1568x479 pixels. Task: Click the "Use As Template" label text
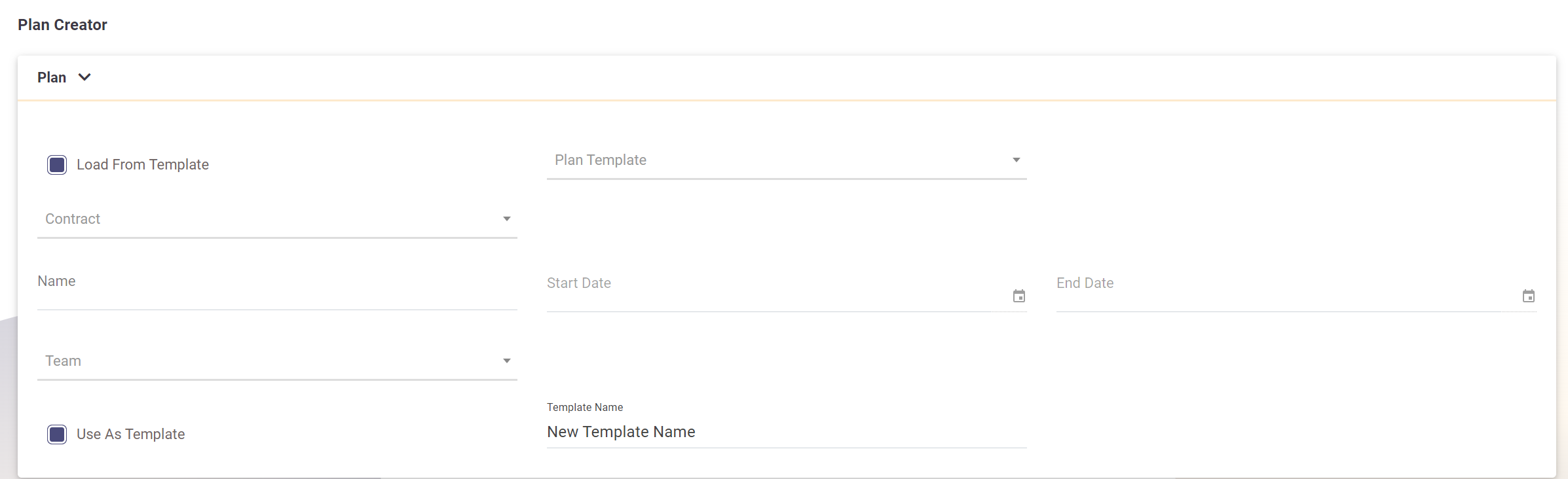pos(130,435)
